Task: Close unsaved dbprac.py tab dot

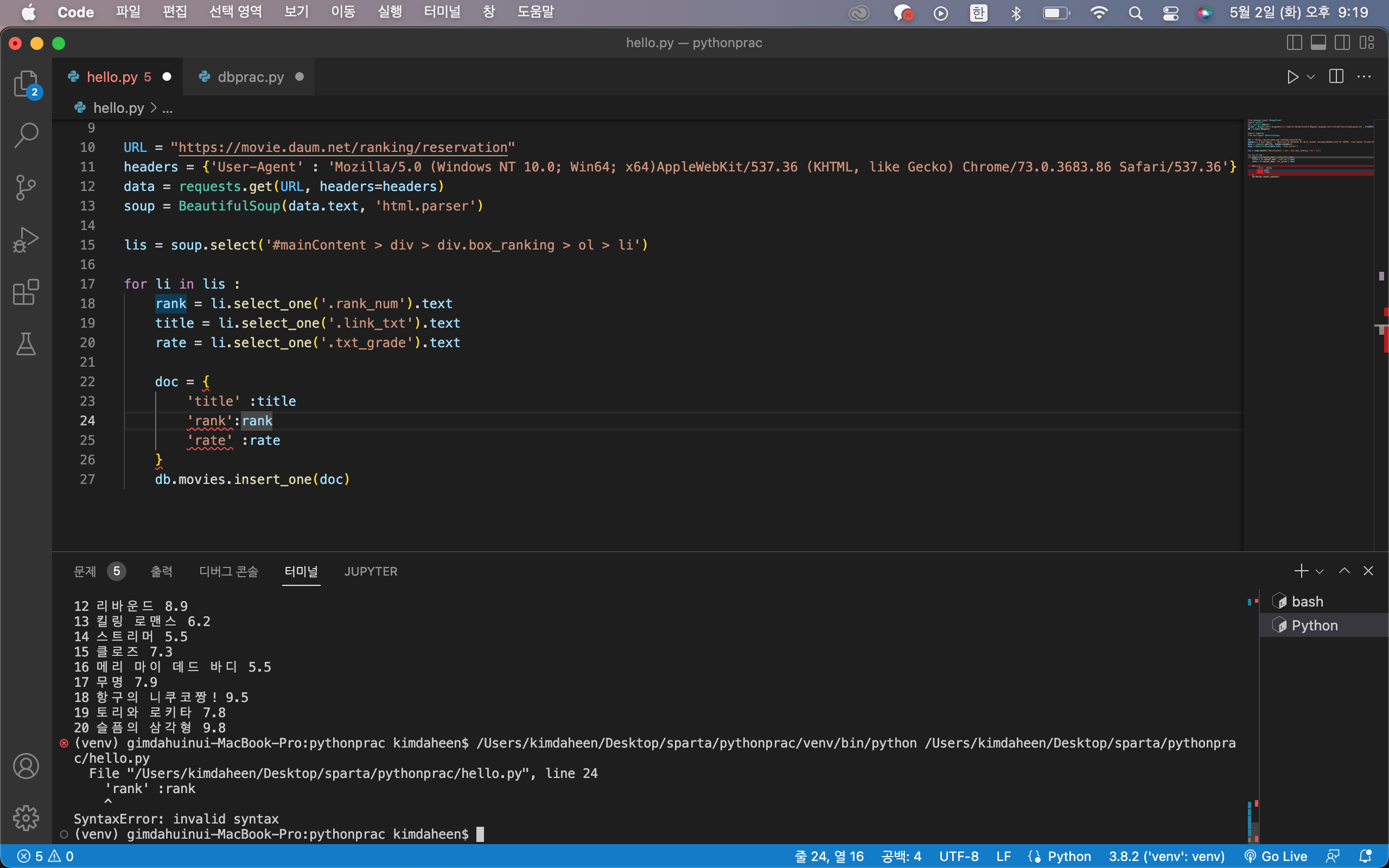Action: pyautogui.click(x=299, y=77)
